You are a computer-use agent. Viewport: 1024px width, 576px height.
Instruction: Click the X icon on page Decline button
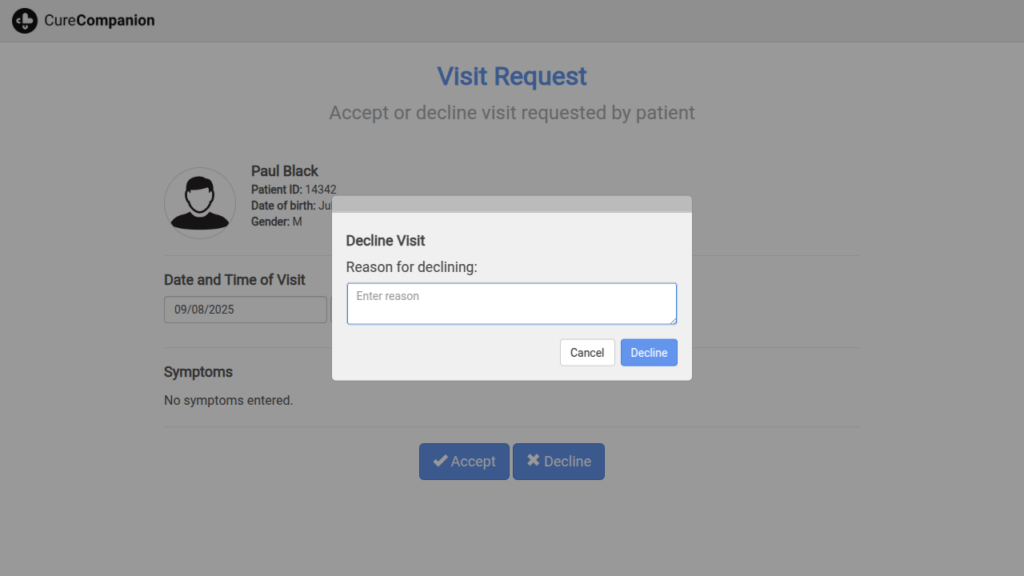[x=533, y=461]
